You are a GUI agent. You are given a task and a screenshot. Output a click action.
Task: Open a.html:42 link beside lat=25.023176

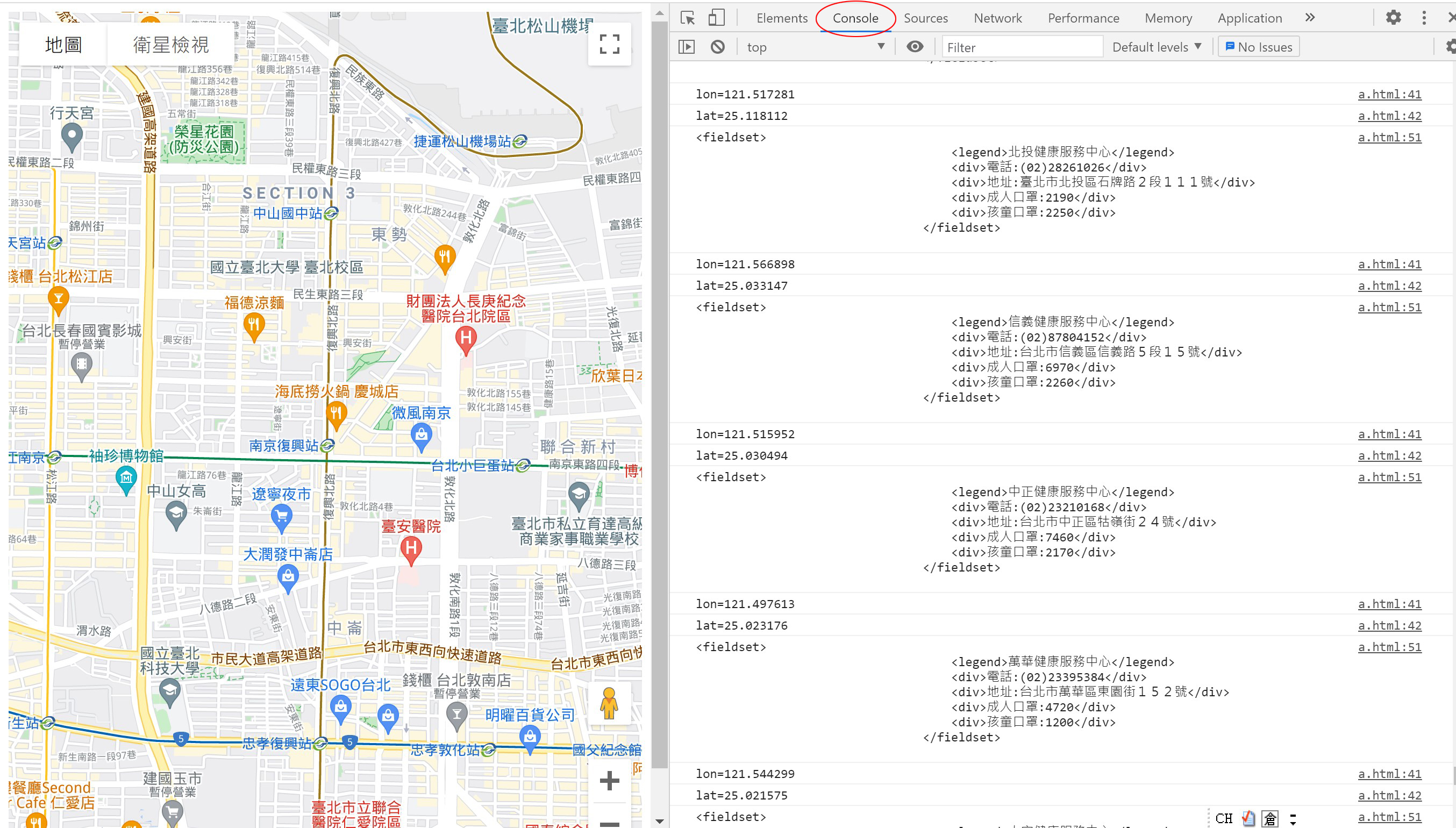click(x=1389, y=625)
